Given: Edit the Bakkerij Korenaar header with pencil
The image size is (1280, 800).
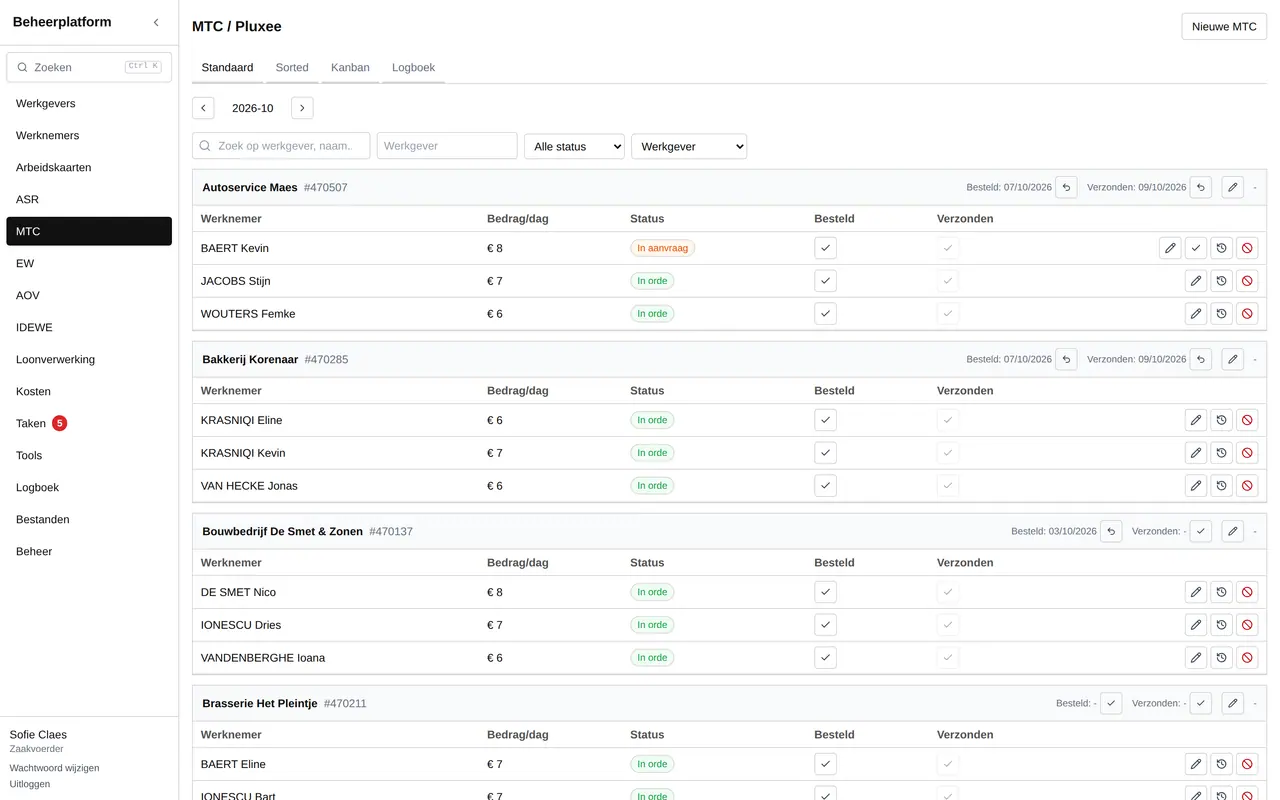Looking at the screenshot, I should (1233, 359).
